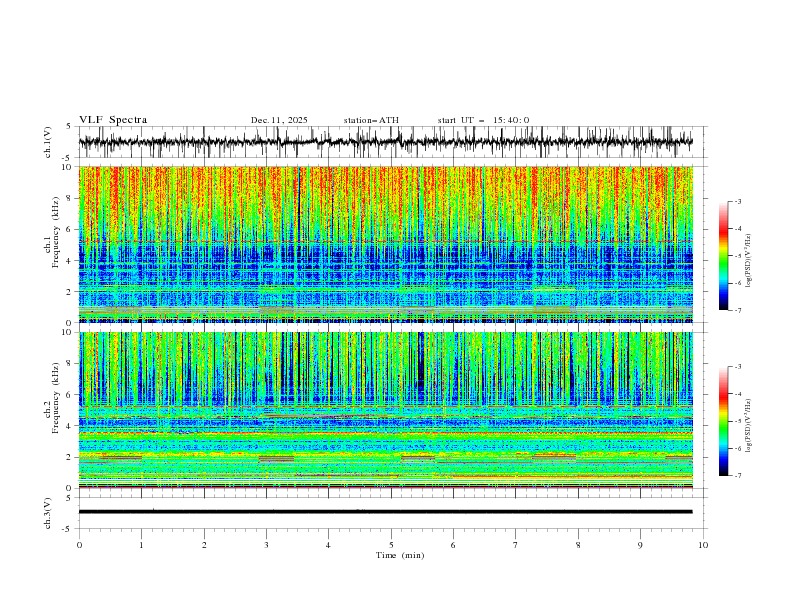792x612 pixels.
Task: Click time axis tick label "0"
Action: [x=79, y=545]
